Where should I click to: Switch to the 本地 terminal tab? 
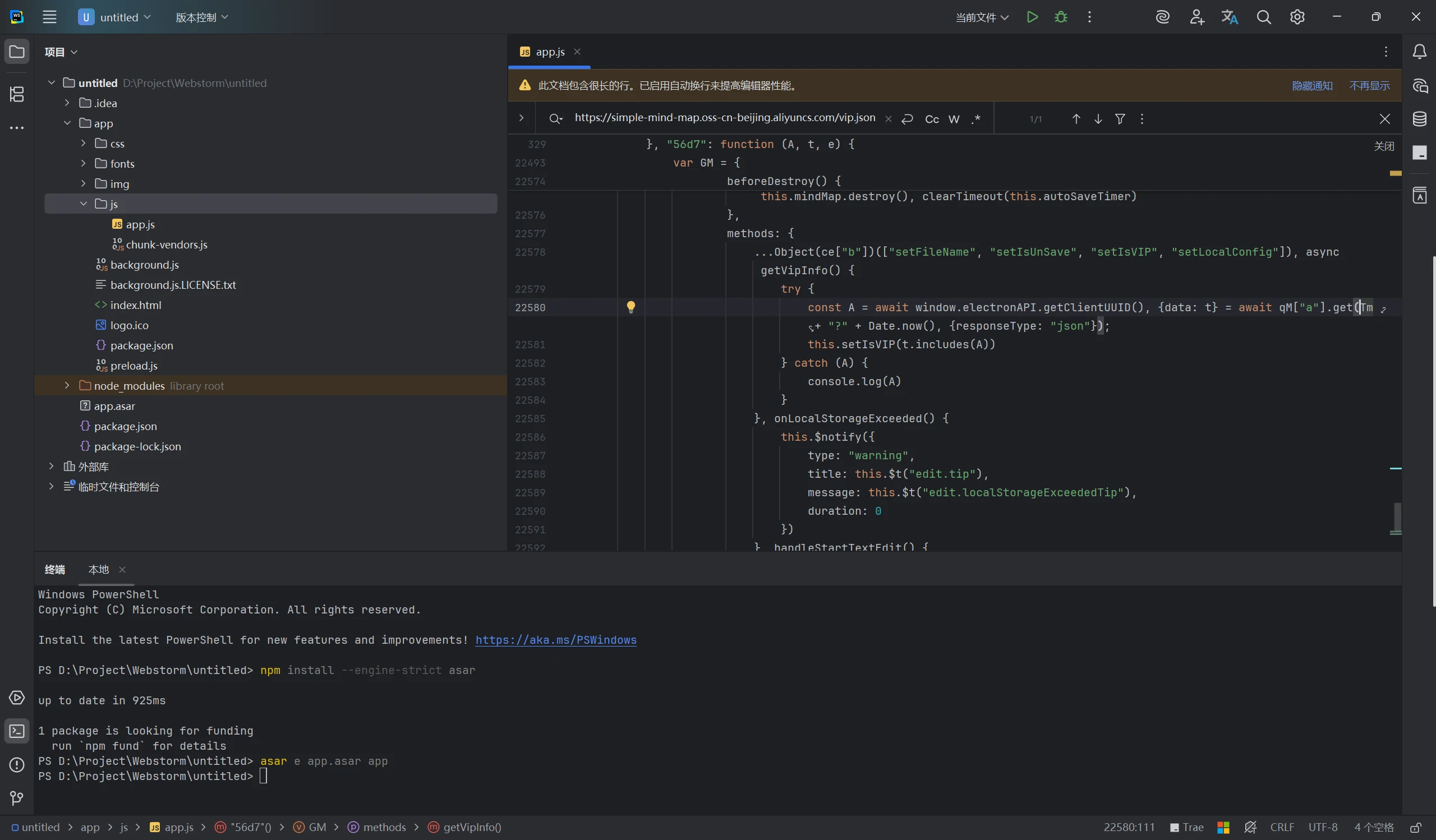coord(99,569)
